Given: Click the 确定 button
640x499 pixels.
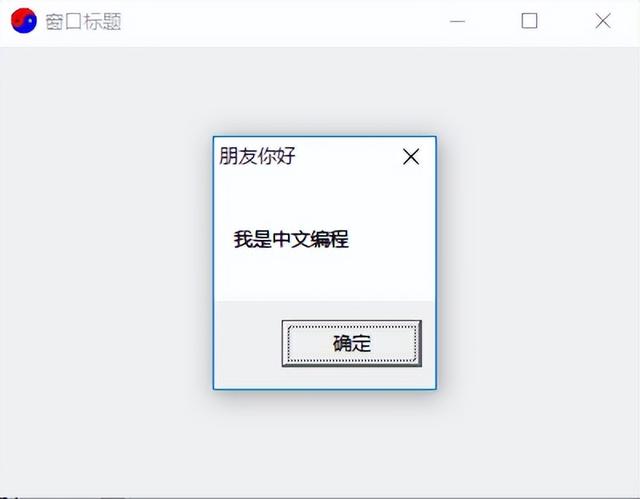Looking at the screenshot, I should click(351, 343).
